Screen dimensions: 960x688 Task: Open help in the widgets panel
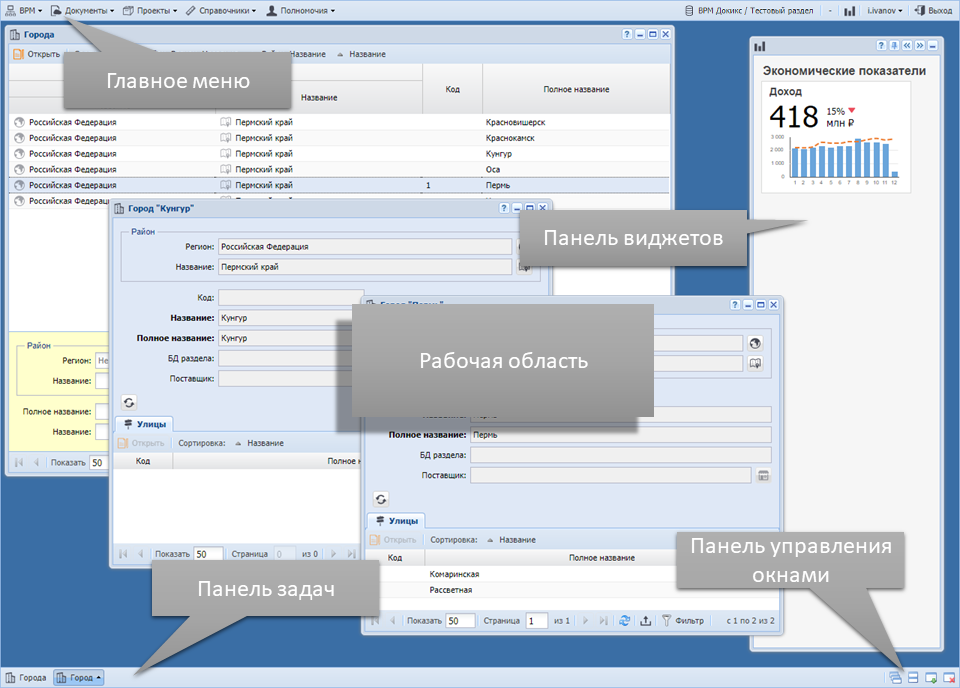pyautogui.click(x=881, y=46)
